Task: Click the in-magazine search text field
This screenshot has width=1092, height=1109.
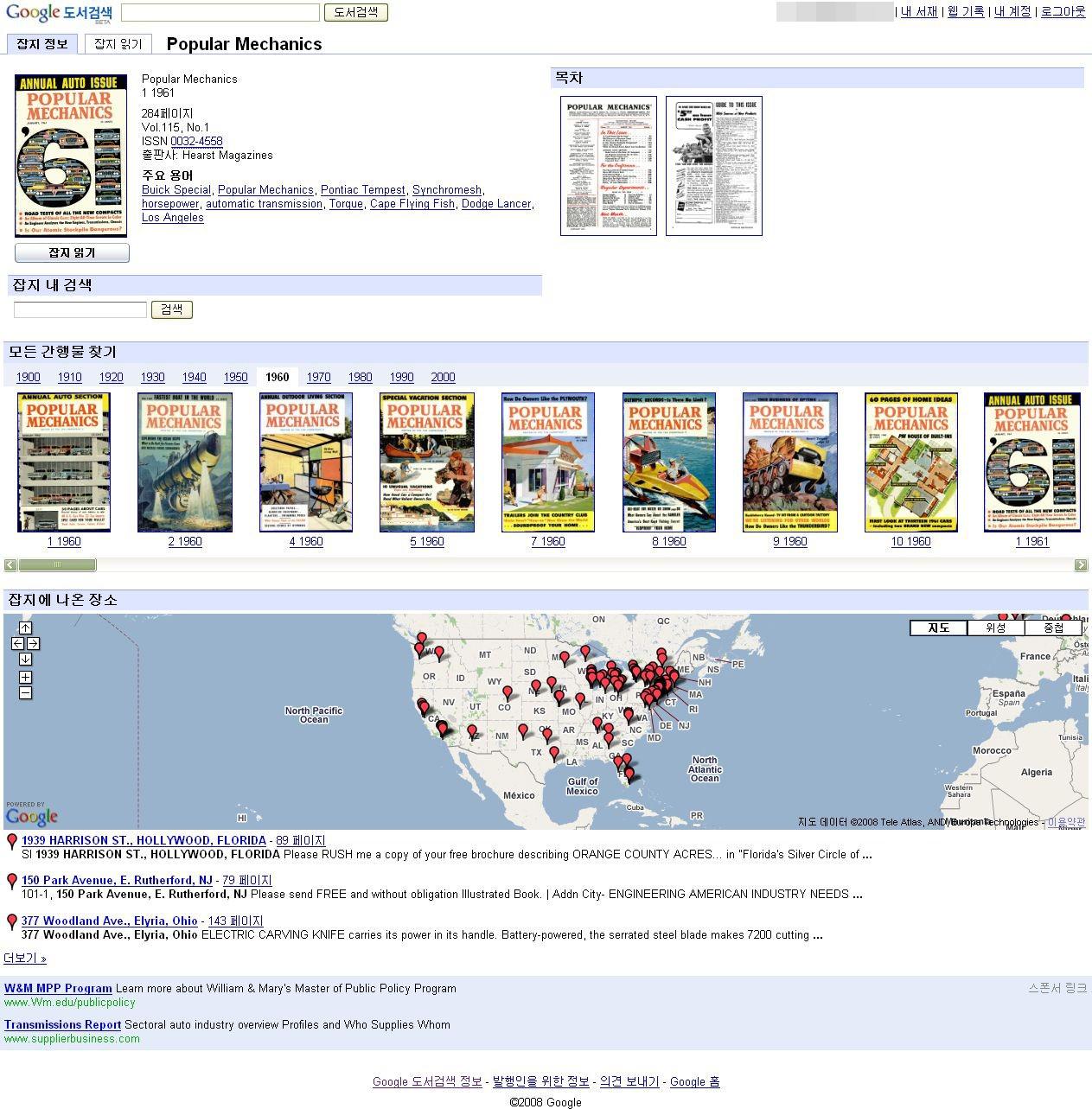Action: (x=80, y=309)
